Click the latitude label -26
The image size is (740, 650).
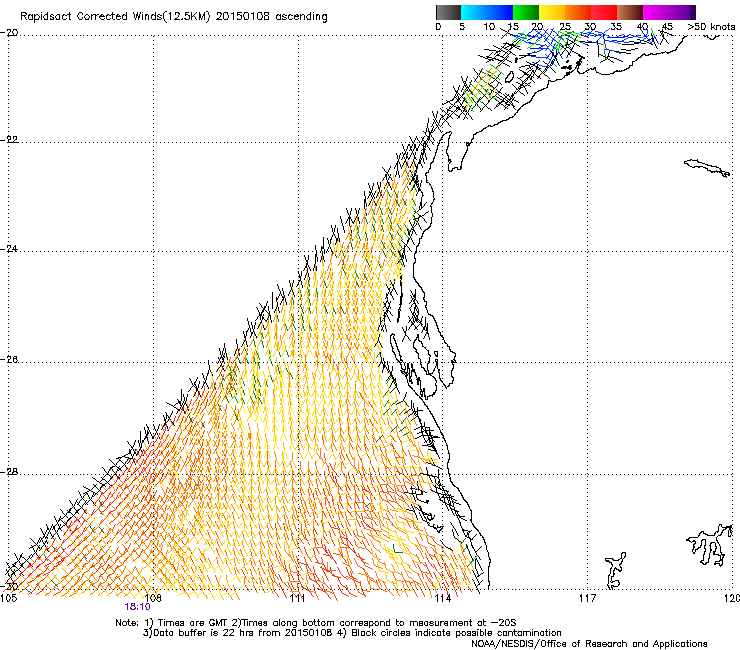9,360
